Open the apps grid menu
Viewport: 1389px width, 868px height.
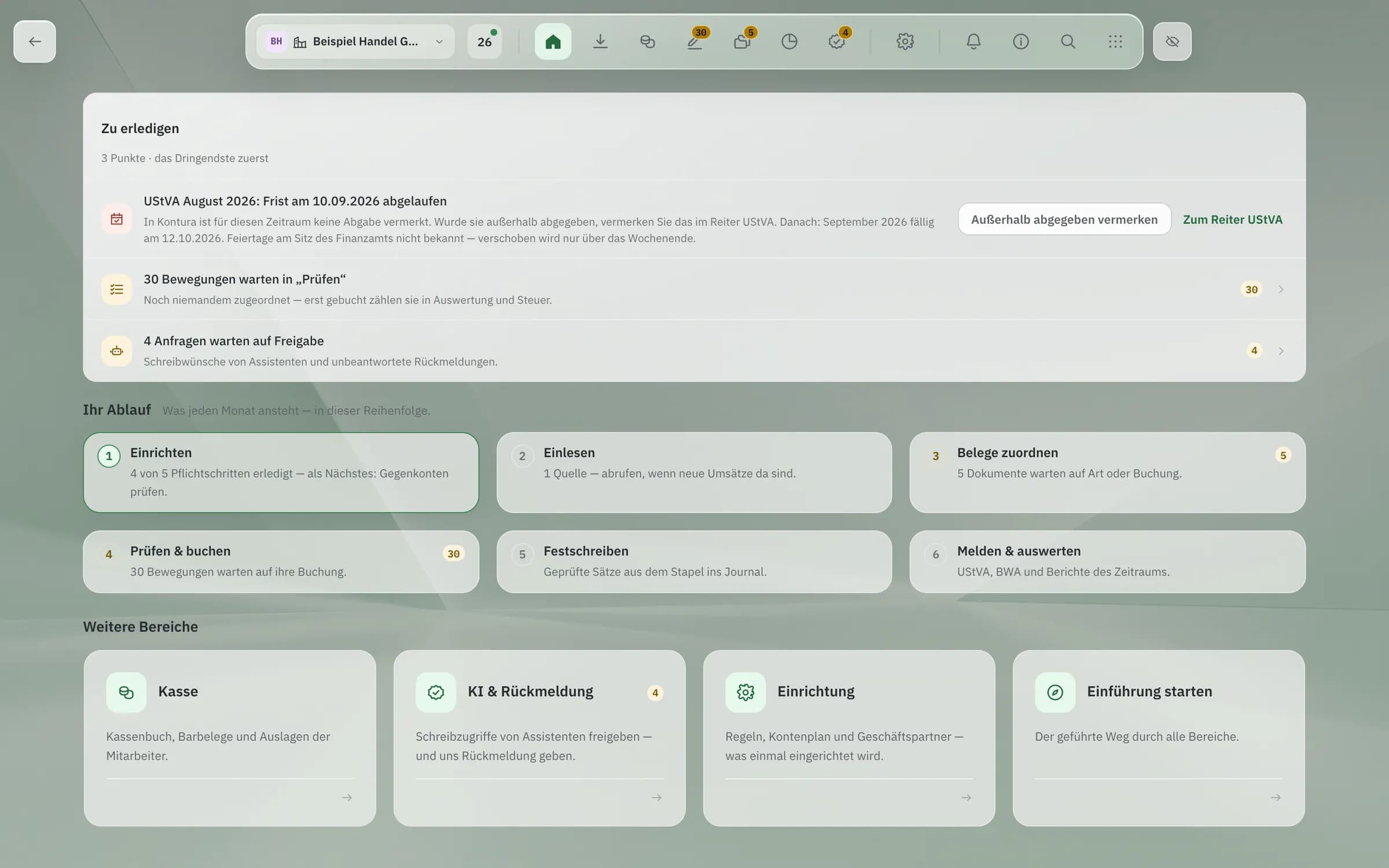tap(1115, 42)
